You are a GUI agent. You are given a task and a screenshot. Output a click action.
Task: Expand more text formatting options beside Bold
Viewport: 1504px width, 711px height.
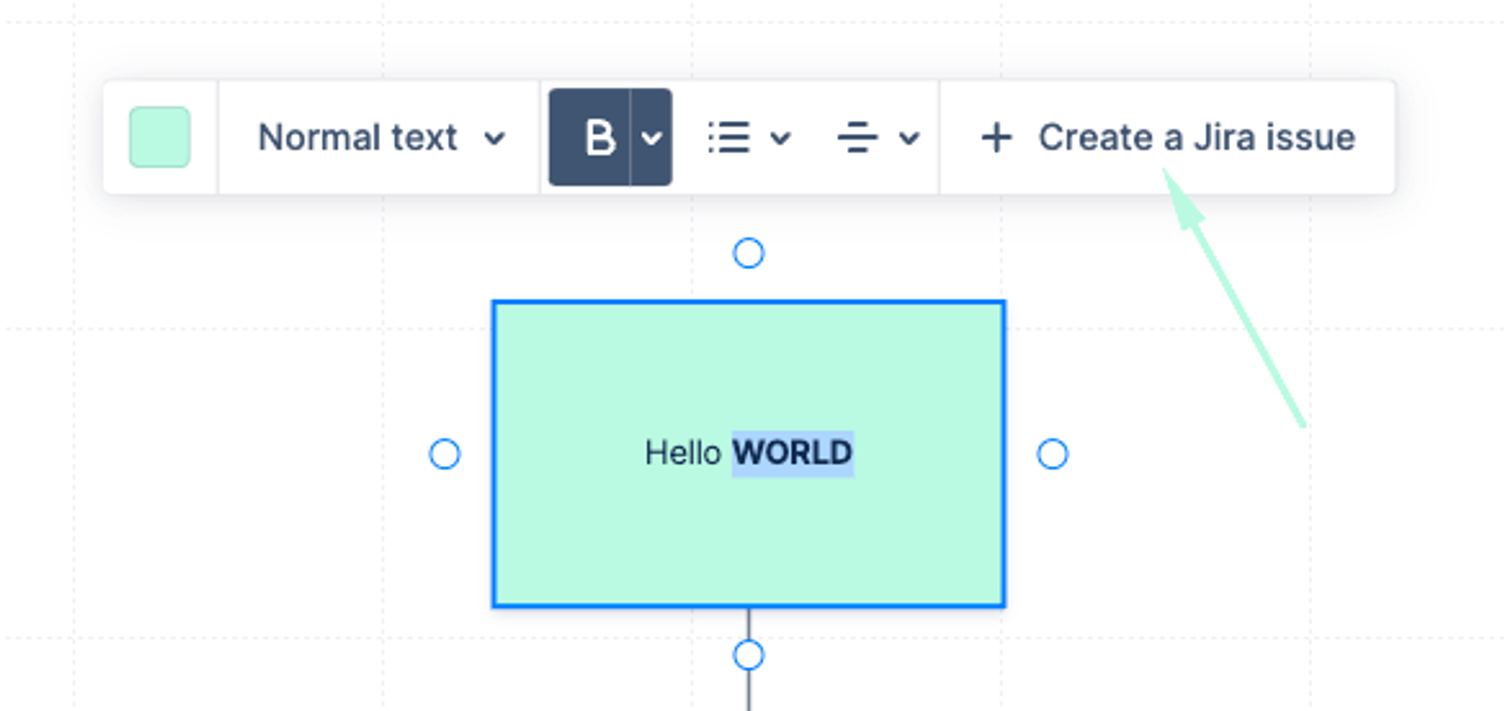click(651, 137)
